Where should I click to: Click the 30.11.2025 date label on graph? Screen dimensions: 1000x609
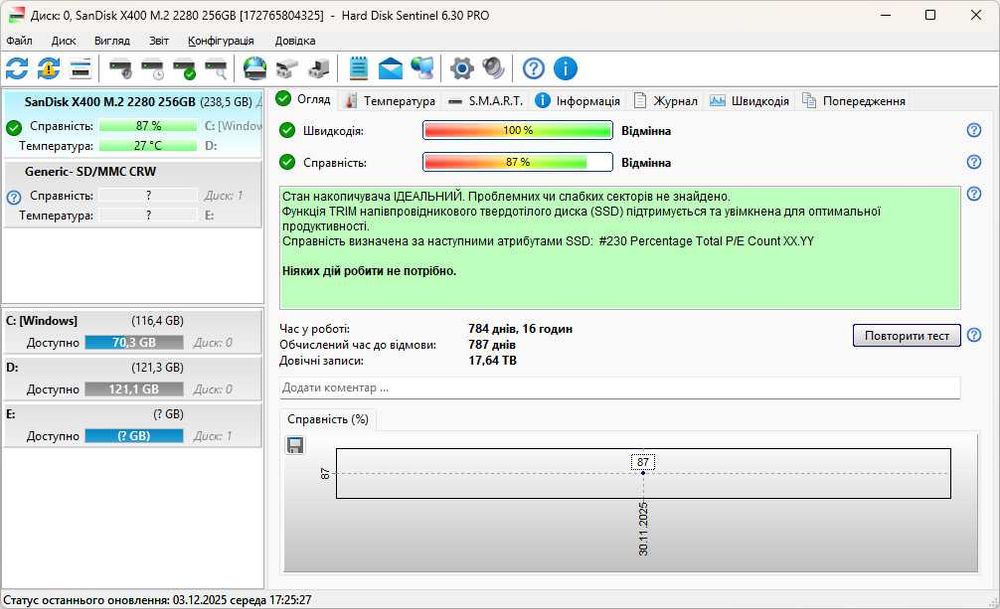pos(643,529)
